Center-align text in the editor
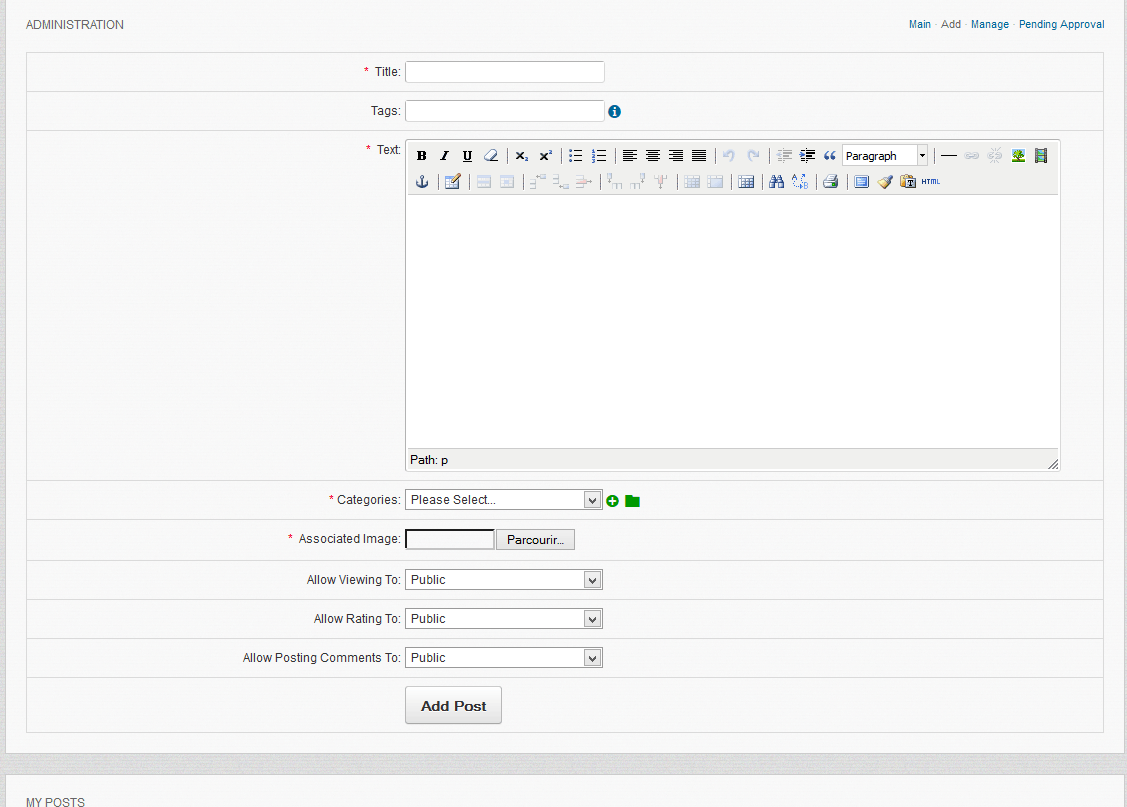 tap(653, 156)
